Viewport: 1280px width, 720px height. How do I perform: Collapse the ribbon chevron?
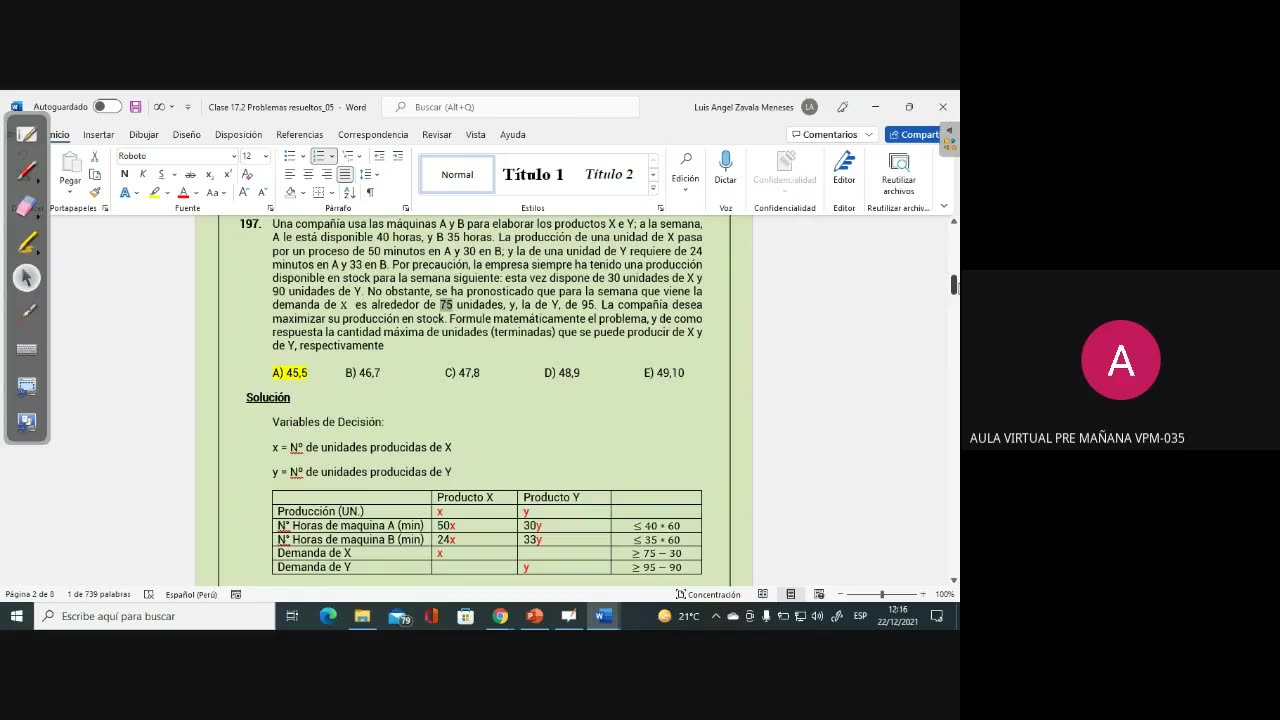point(944,207)
